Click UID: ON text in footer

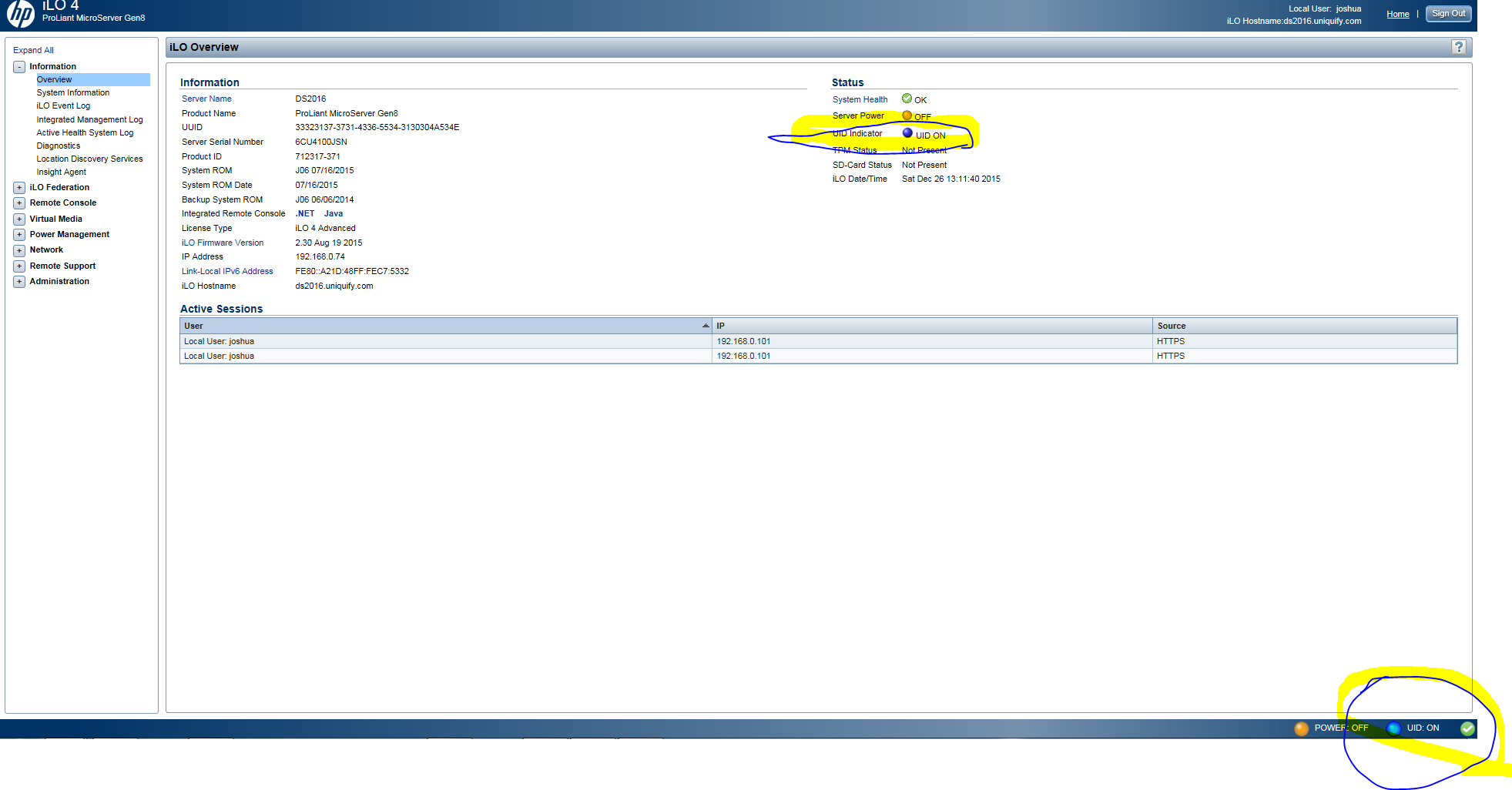[x=1423, y=728]
